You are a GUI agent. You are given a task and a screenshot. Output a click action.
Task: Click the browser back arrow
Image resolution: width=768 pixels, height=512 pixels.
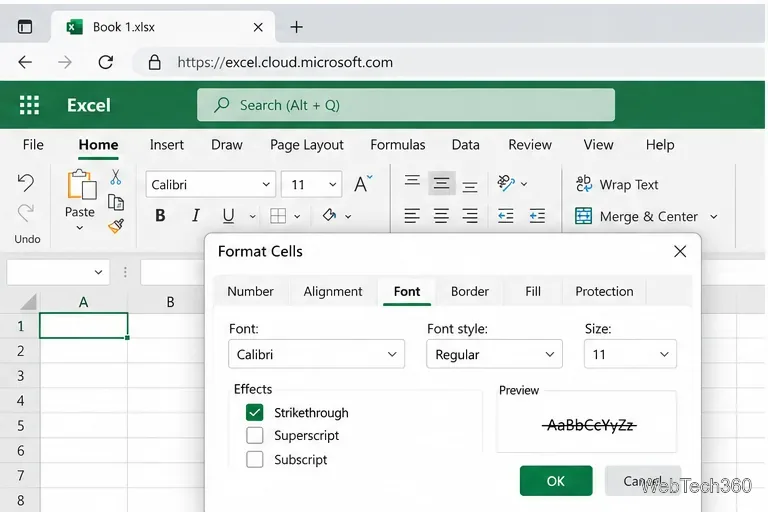[x=25, y=62]
